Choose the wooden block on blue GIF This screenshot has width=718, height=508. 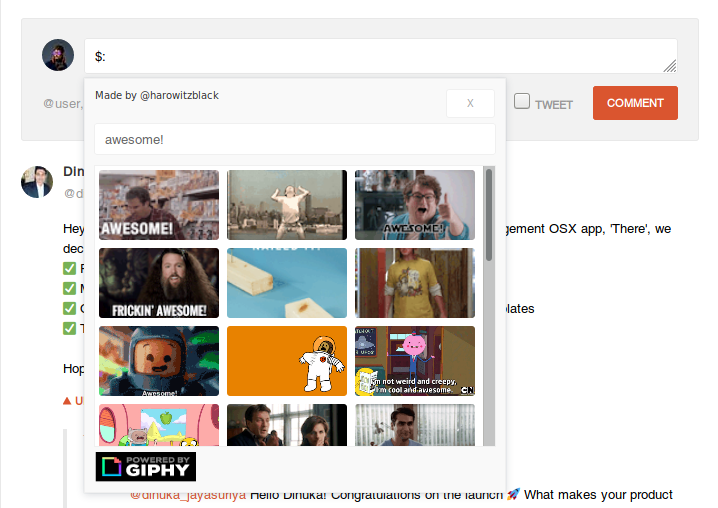pos(287,283)
